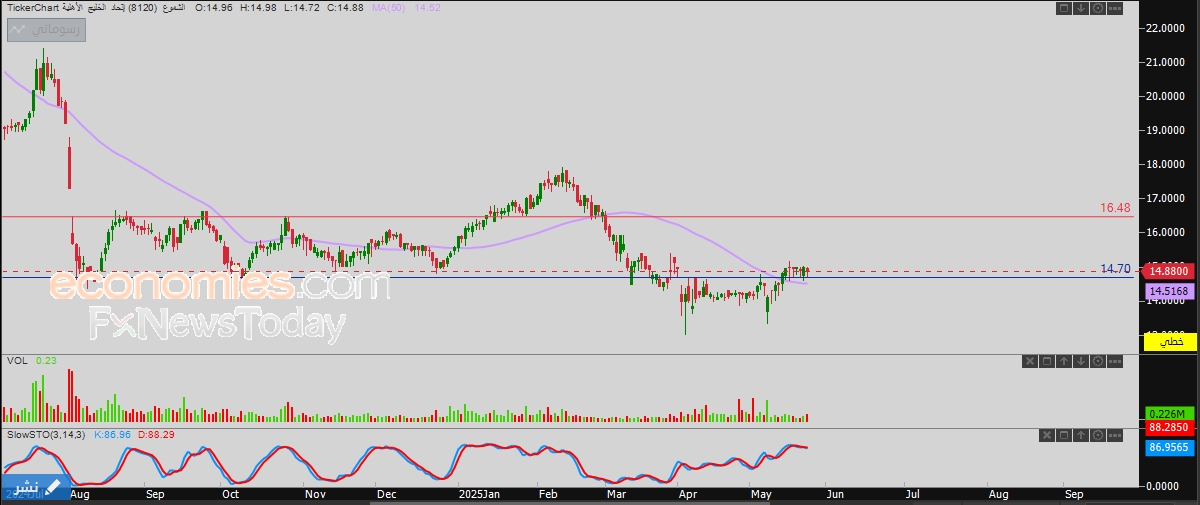
Task: Click the 2025Jan date axis label
Action: (x=477, y=494)
